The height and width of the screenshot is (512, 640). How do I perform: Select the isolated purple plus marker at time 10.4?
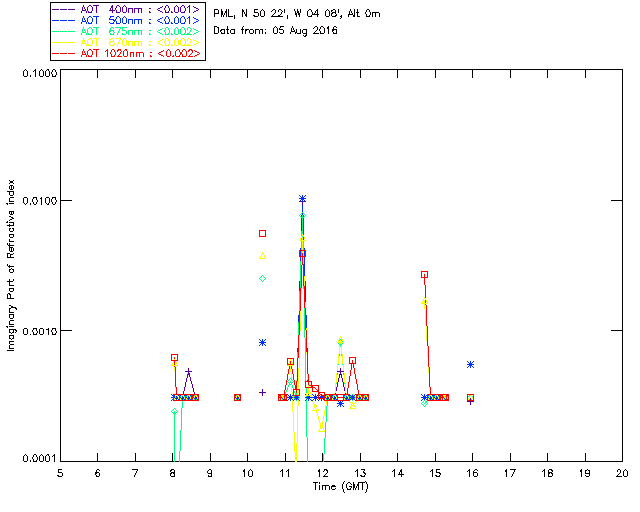(x=262, y=392)
